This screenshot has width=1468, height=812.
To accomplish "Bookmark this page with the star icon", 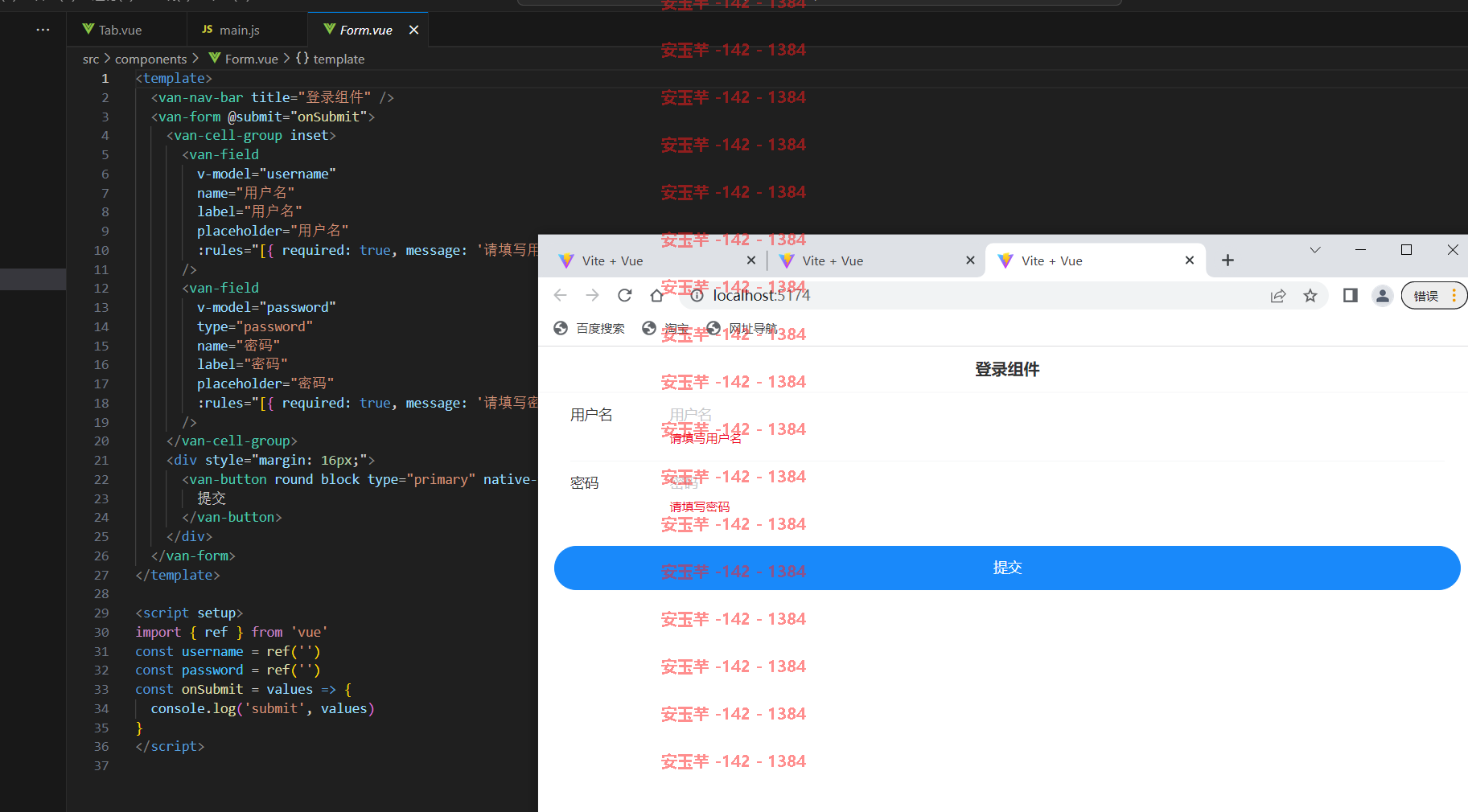I will click(1310, 295).
